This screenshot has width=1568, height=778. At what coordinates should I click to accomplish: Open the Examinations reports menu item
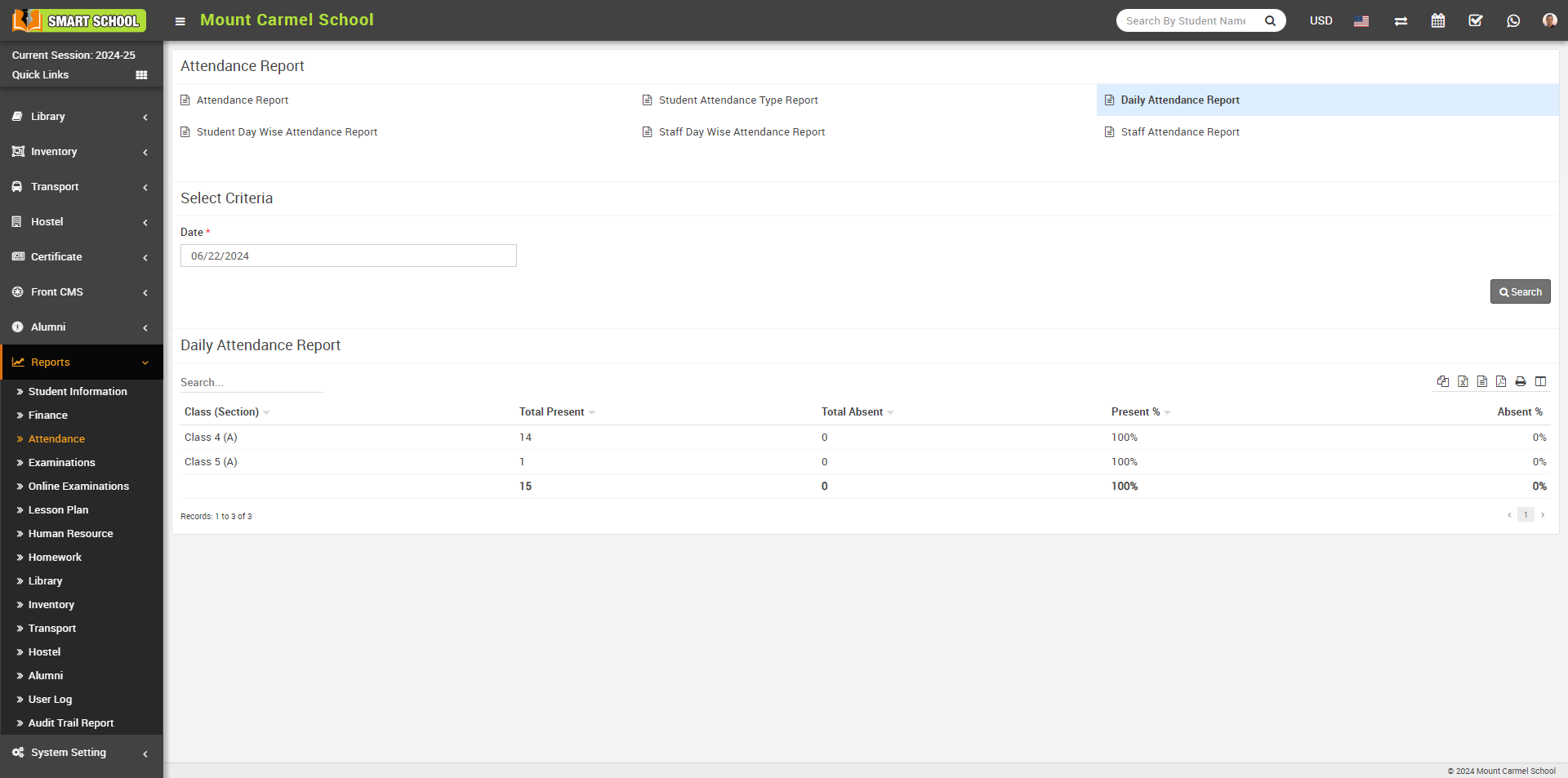click(62, 462)
